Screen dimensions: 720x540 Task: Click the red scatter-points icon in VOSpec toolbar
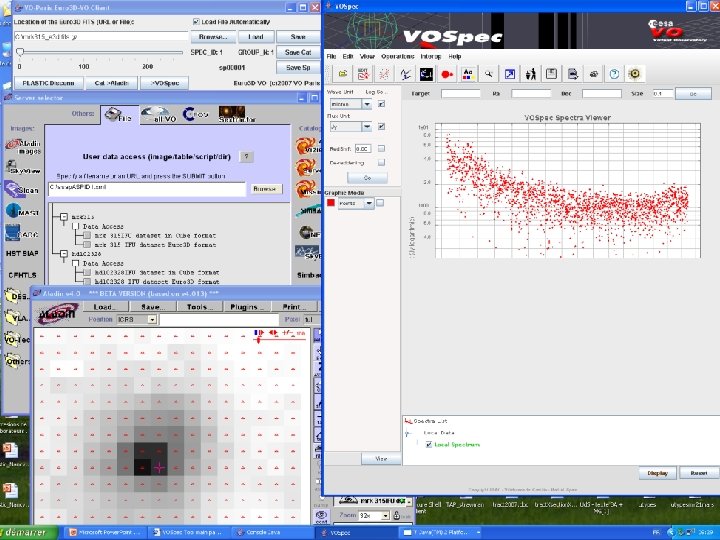pyautogui.click(x=384, y=74)
